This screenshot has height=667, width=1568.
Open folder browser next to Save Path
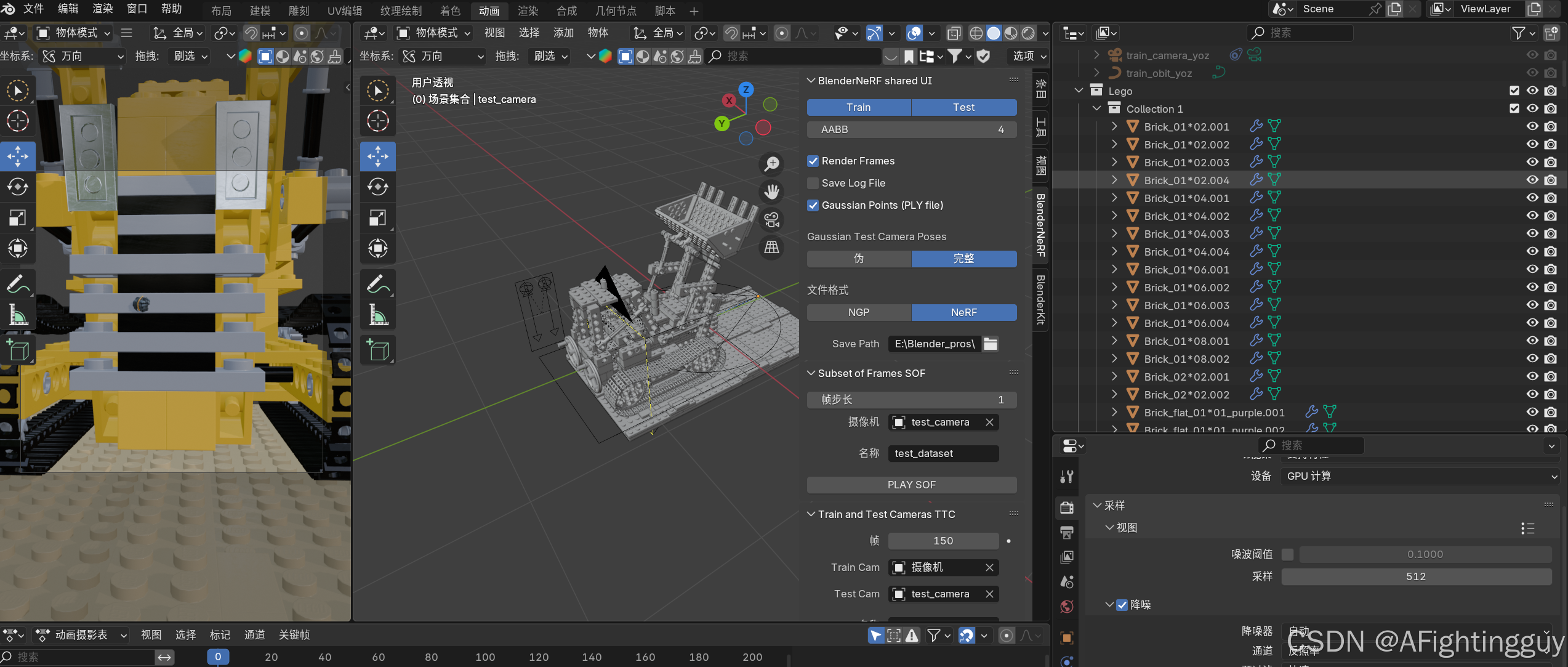point(990,344)
